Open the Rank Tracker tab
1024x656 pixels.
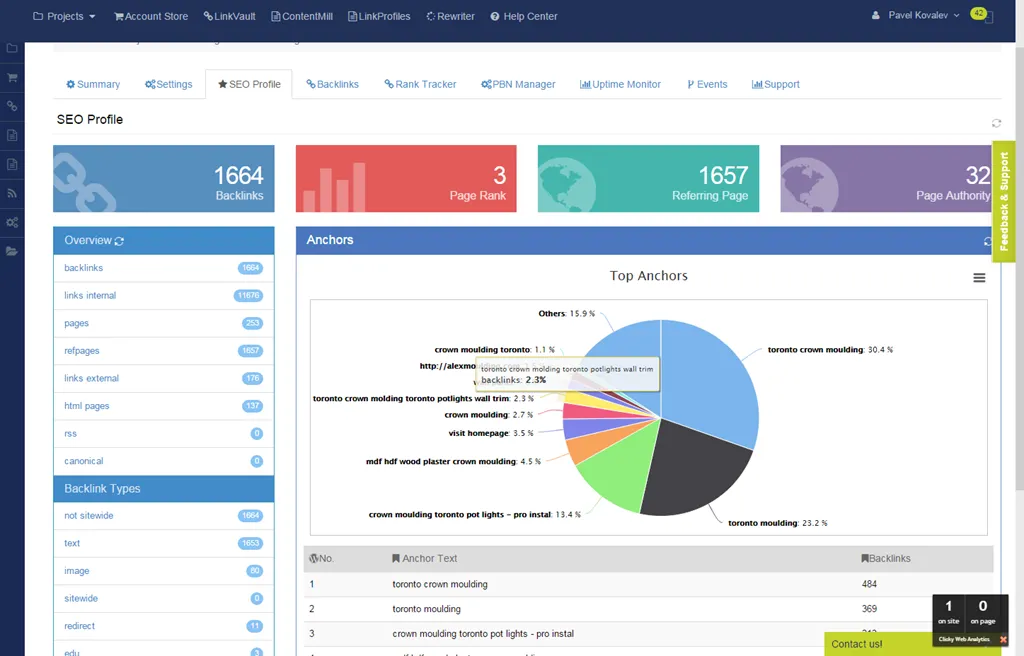pos(420,84)
